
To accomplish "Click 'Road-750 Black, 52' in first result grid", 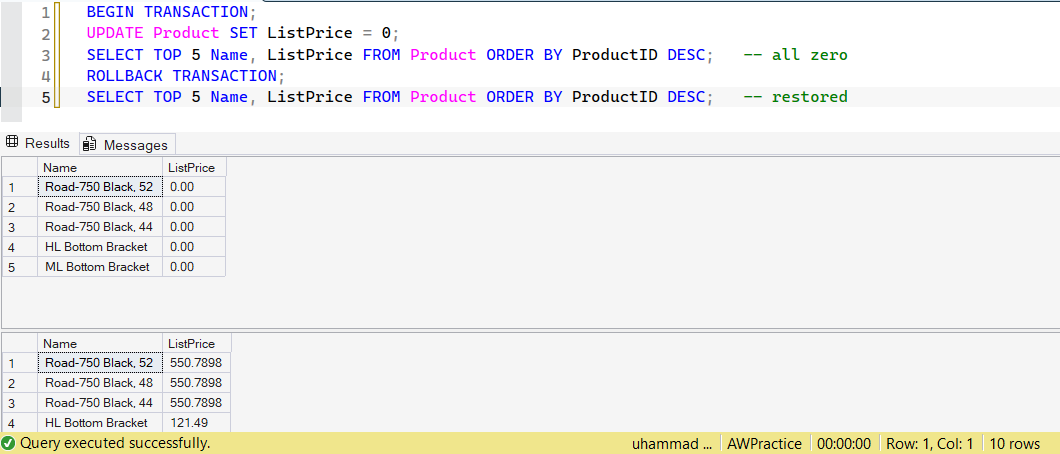I will pos(100,186).
